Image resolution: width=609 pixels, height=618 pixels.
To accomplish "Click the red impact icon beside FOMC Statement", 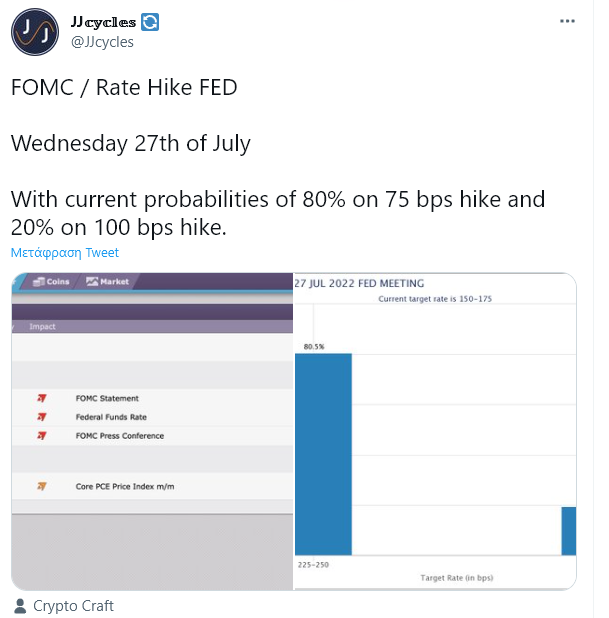I will 41,398.
